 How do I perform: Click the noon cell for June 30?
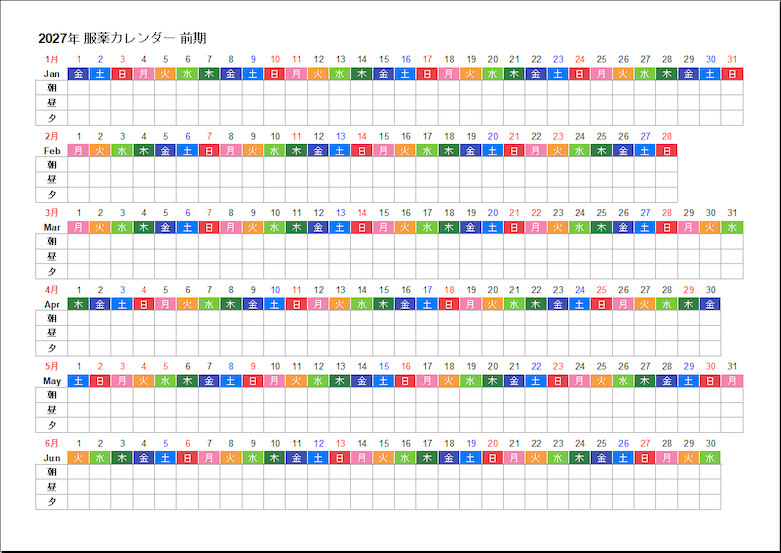pyautogui.click(x=710, y=487)
